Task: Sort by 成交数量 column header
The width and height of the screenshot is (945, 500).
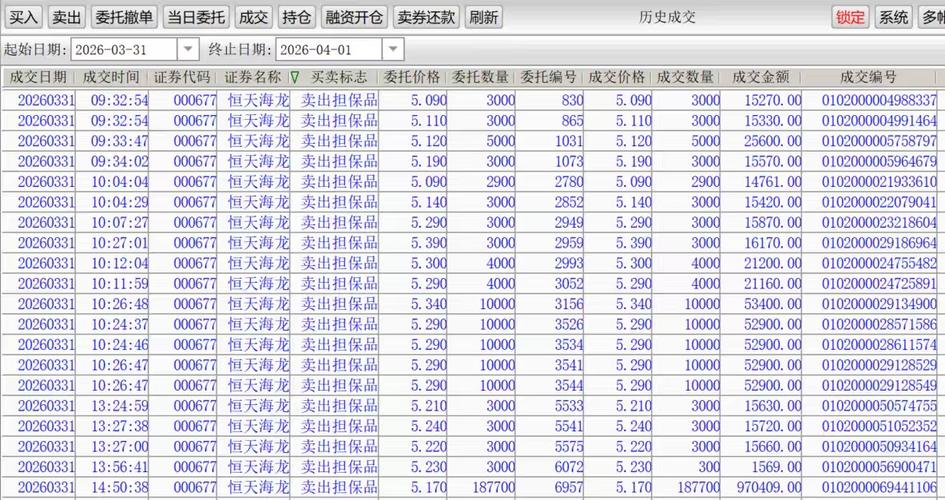Action: pyautogui.click(x=685, y=77)
